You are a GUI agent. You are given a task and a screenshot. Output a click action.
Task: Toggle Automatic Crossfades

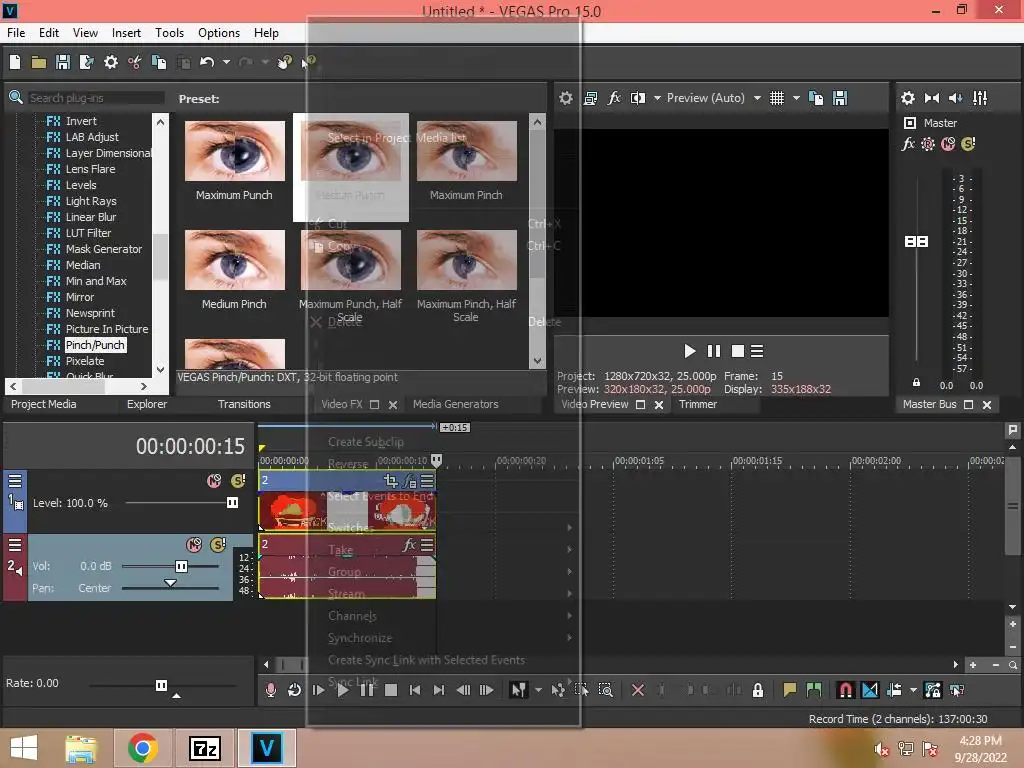870,690
